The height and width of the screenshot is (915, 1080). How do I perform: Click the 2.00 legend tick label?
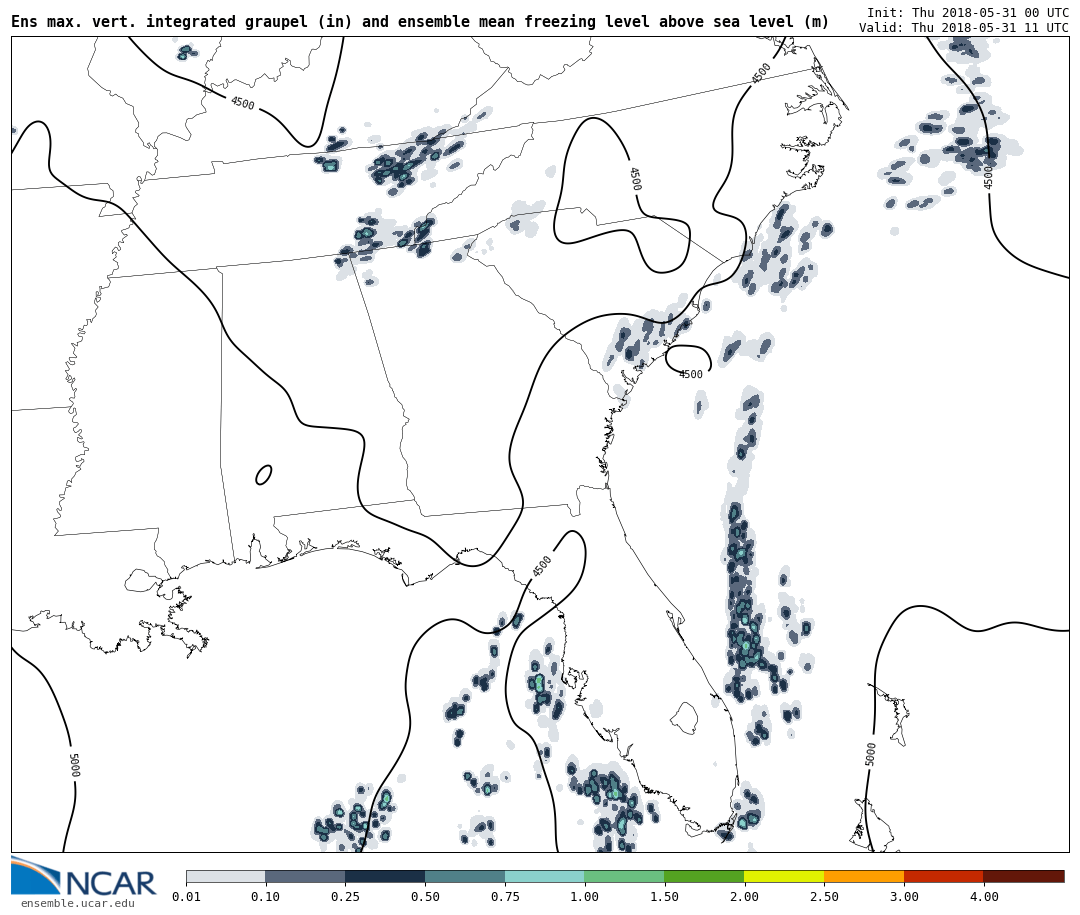(745, 897)
